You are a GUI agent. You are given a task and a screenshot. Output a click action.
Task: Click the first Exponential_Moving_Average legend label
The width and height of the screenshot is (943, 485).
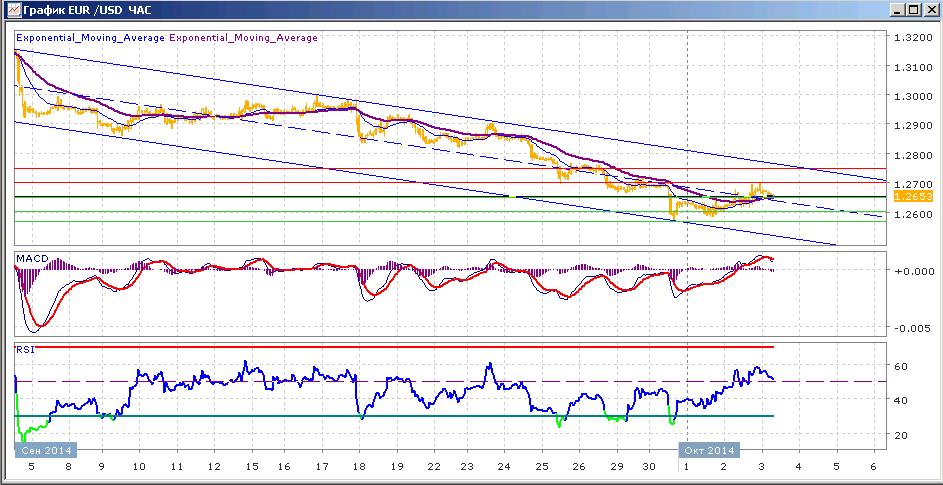tap(90, 37)
